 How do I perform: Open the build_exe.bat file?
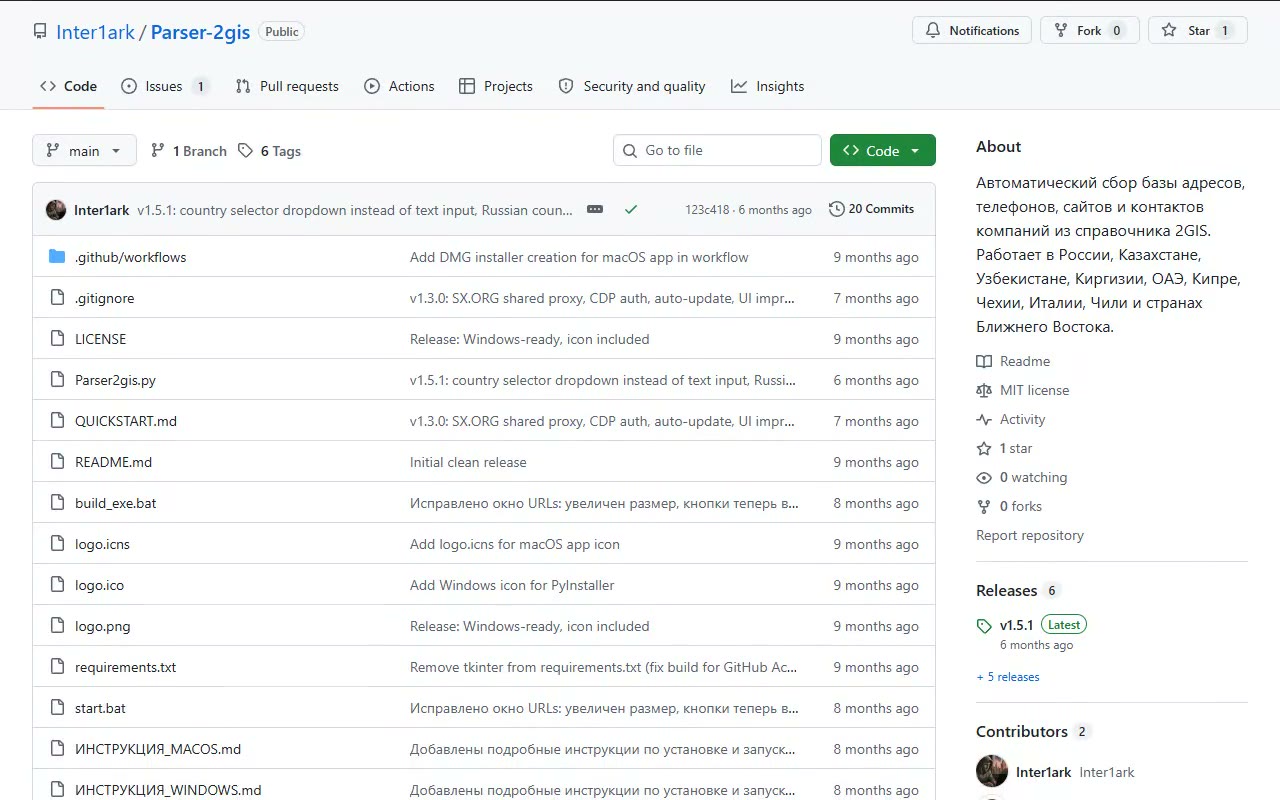click(116, 503)
